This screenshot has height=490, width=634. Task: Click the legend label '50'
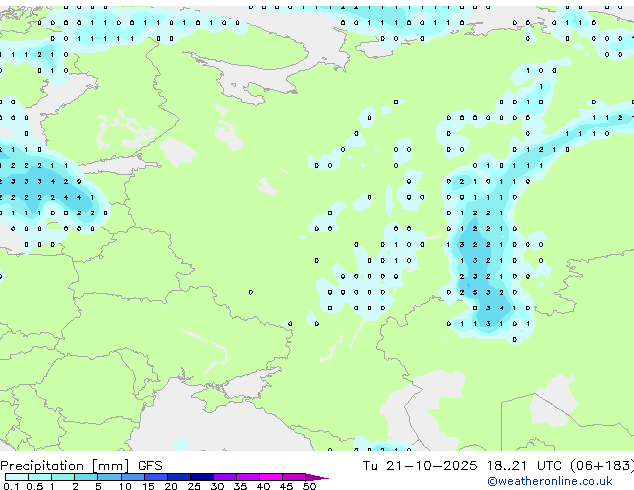pos(309,486)
